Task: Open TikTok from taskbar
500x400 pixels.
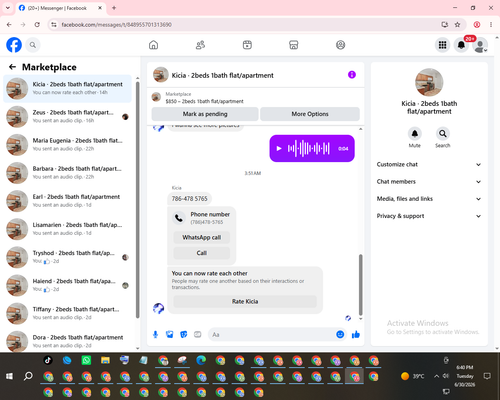Action: tap(48, 360)
